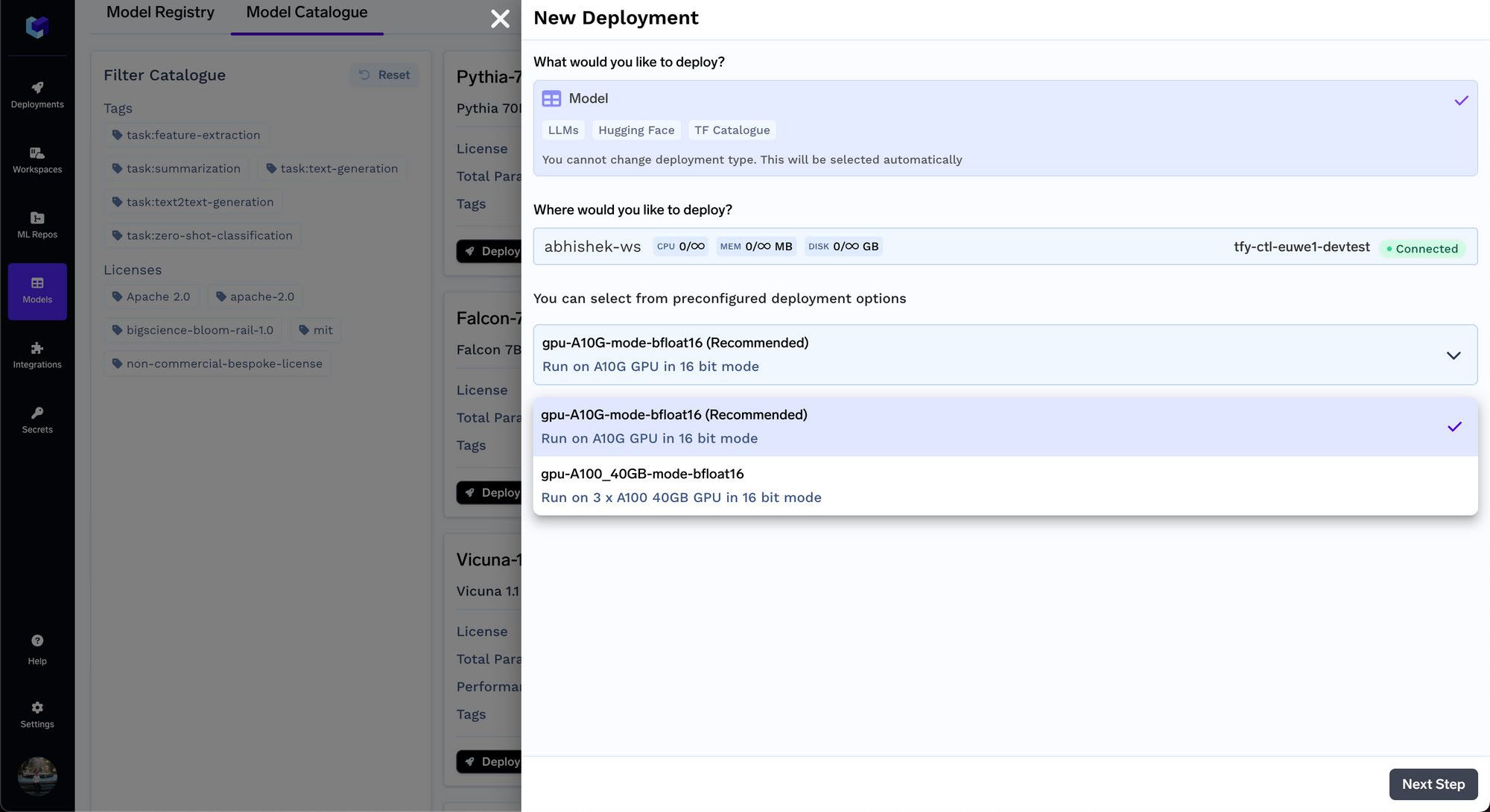Open the Integrations page
The width and height of the screenshot is (1490, 812).
click(x=37, y=354)
